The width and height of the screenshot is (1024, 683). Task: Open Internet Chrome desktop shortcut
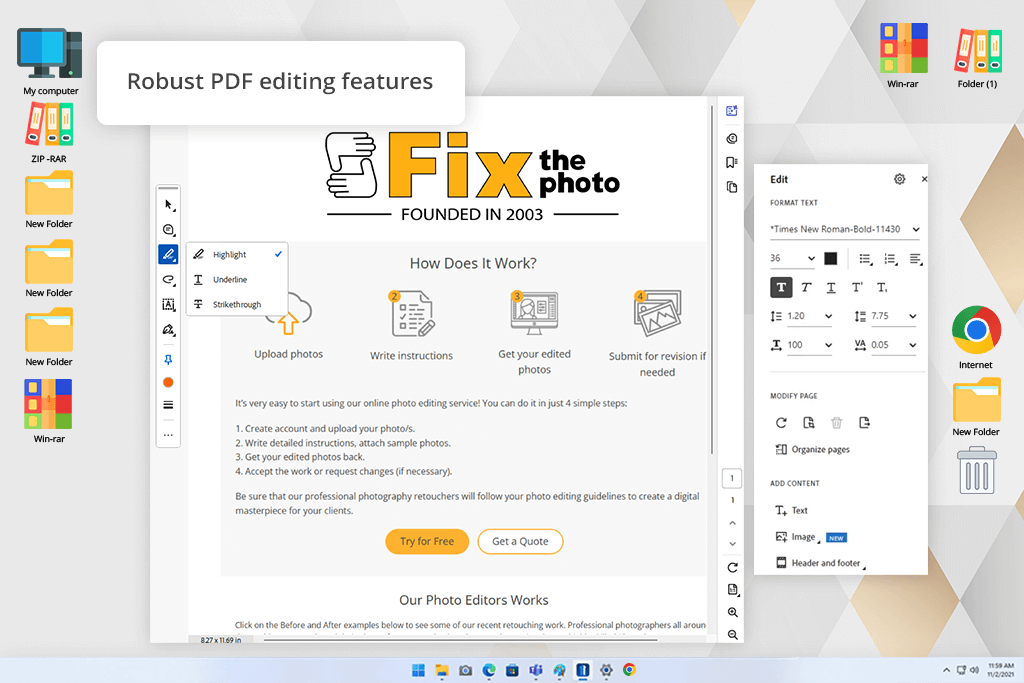976,337
